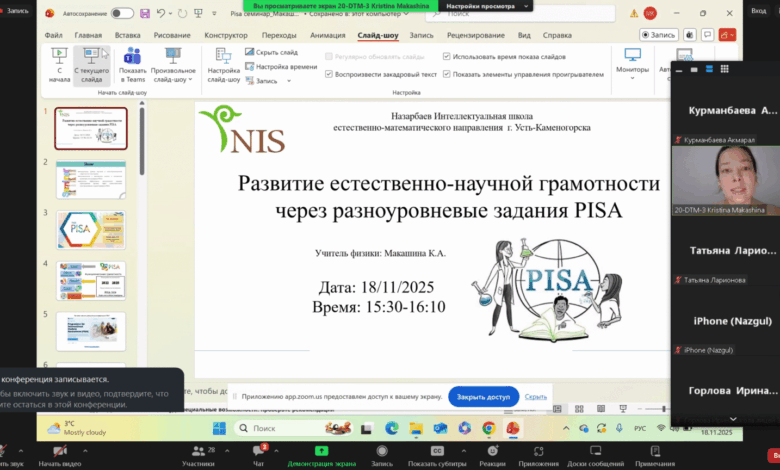Viewport: 780px width, 470px height.
Task: Uncheck 'Воспроизвести закадровый текст' checkbox
Action: [330, 74]
